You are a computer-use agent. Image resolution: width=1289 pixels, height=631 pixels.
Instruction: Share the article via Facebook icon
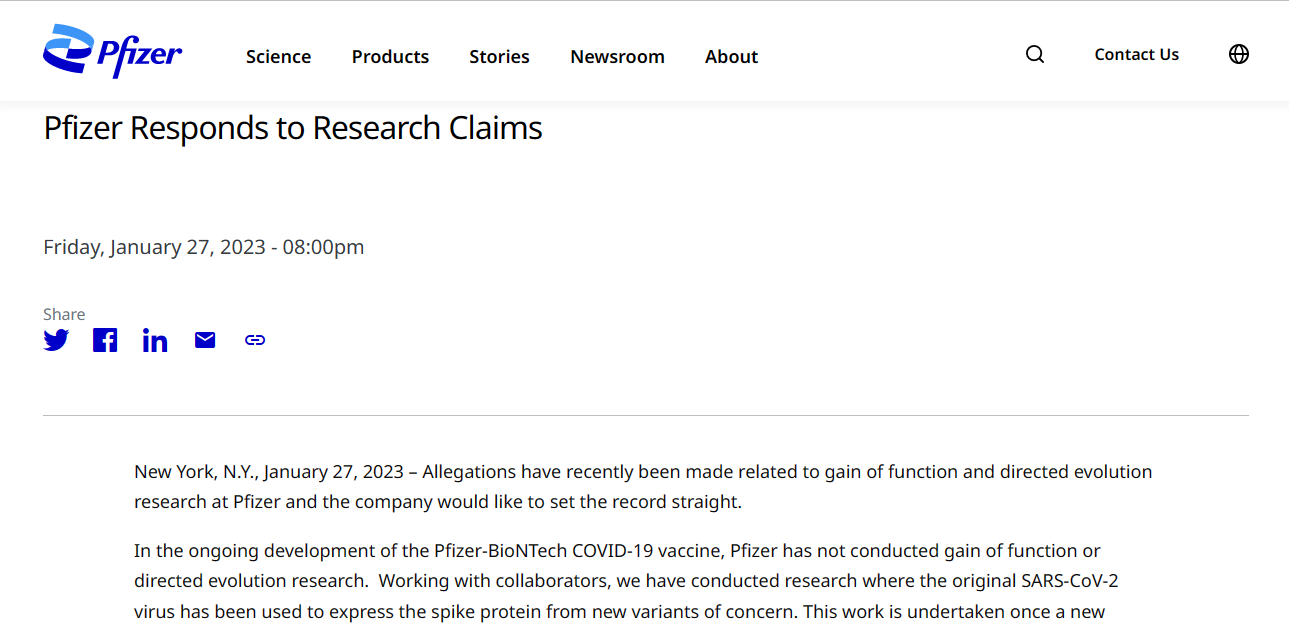click(x=105, y=340)
